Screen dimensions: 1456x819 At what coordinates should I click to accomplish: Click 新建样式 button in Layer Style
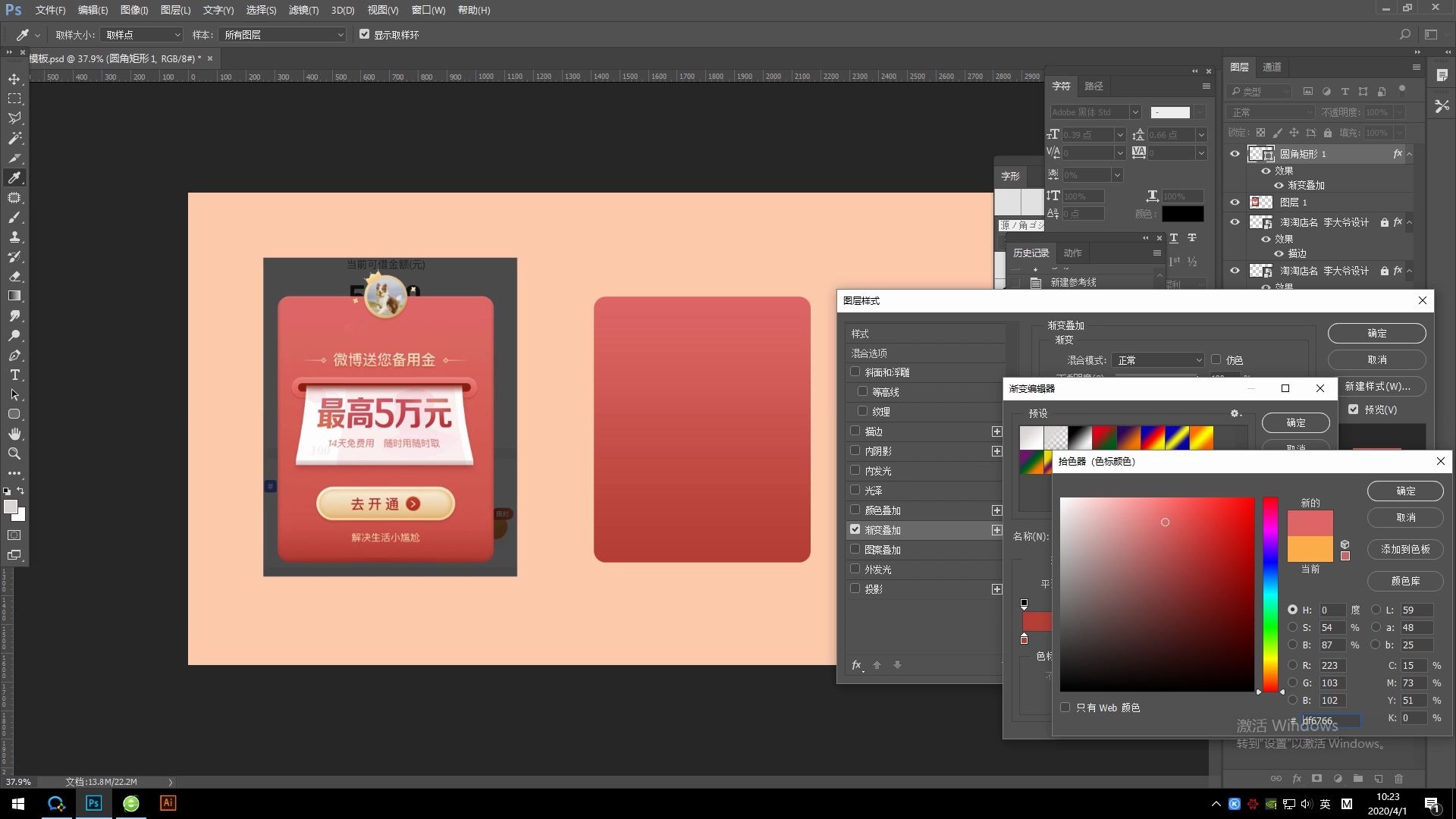(x=1377, y=386)
